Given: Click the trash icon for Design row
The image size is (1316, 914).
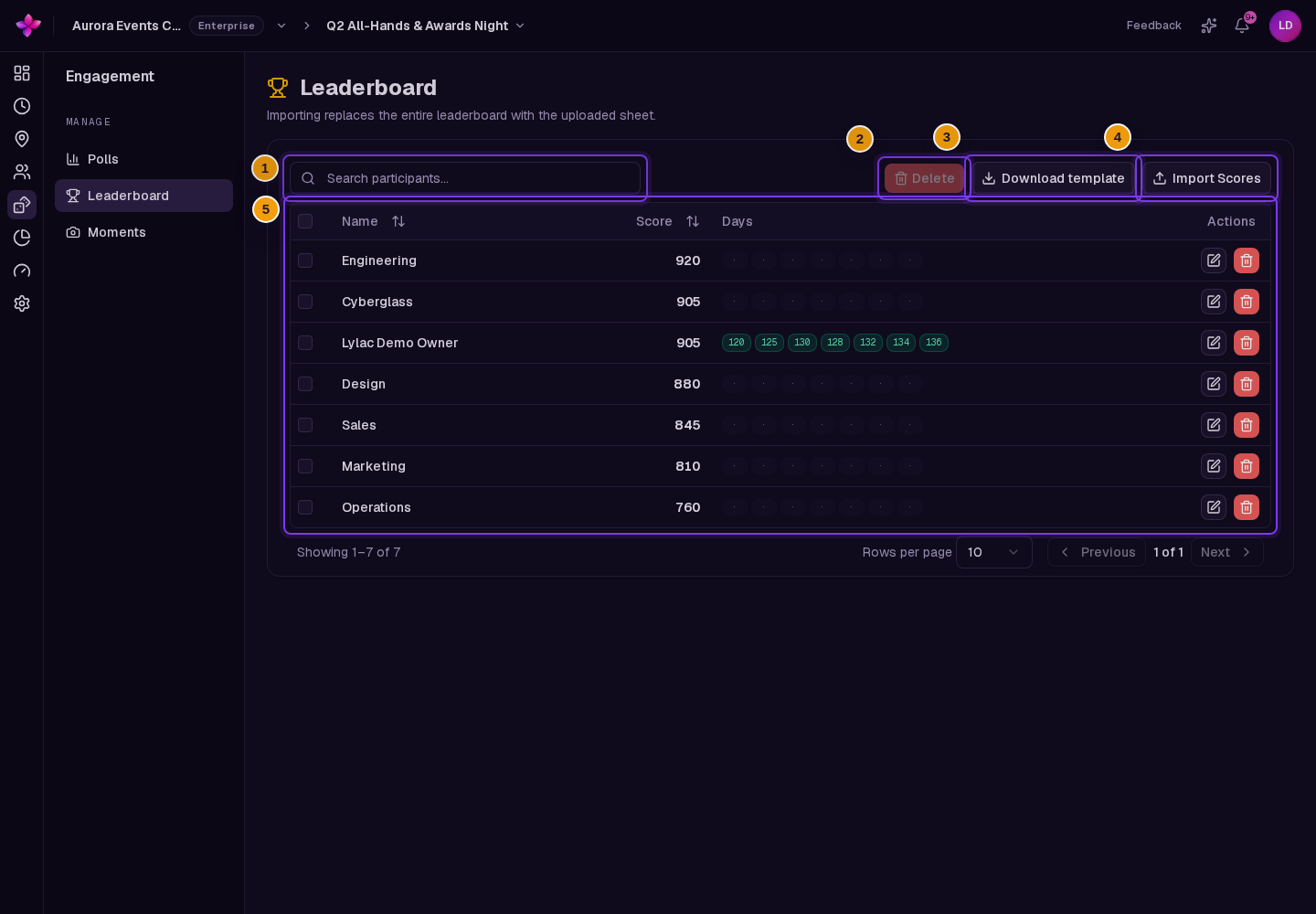Looking at the screenshot, I should [1247, 384].
